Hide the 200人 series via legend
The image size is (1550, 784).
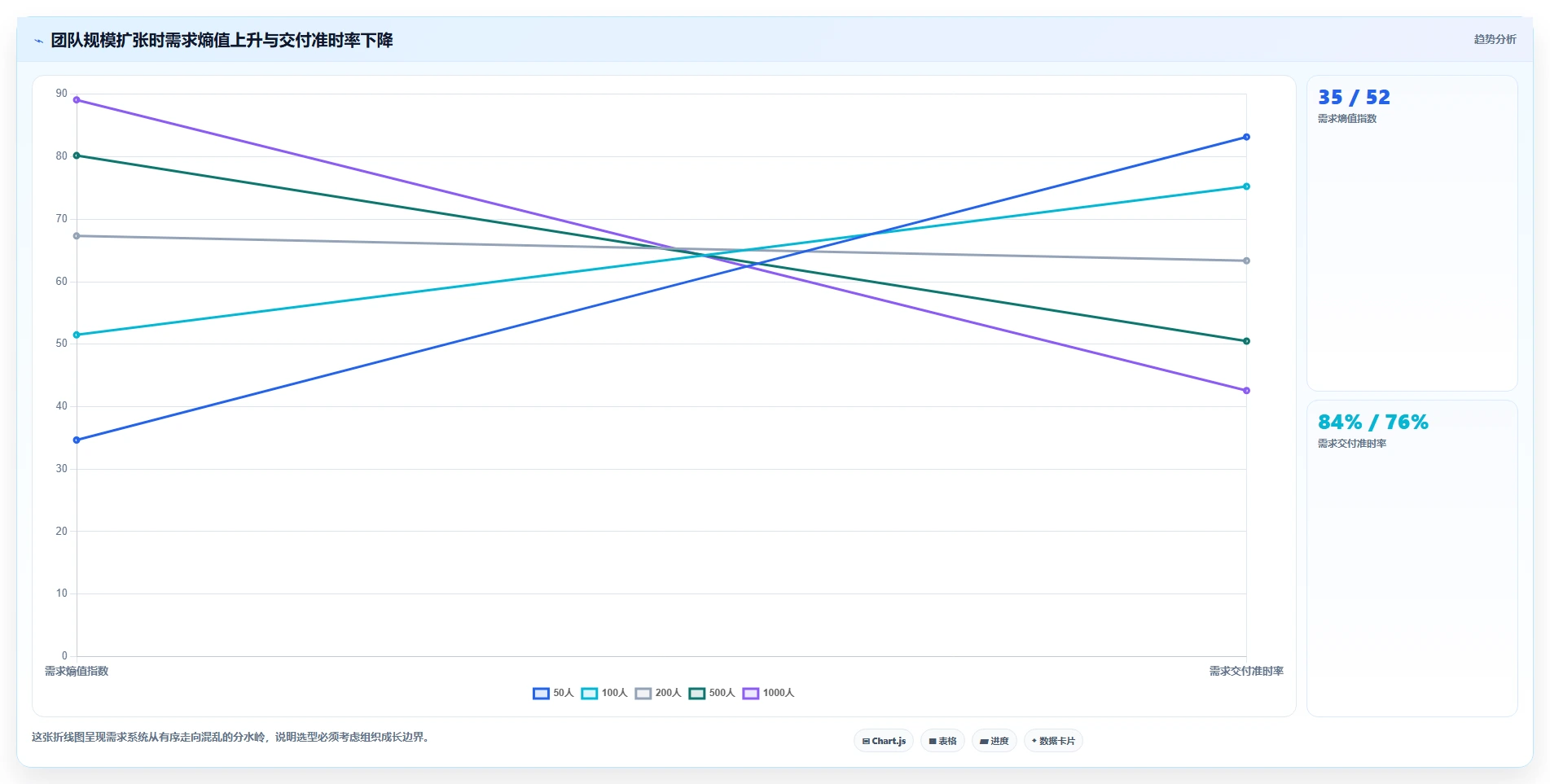tap(658, 693)
